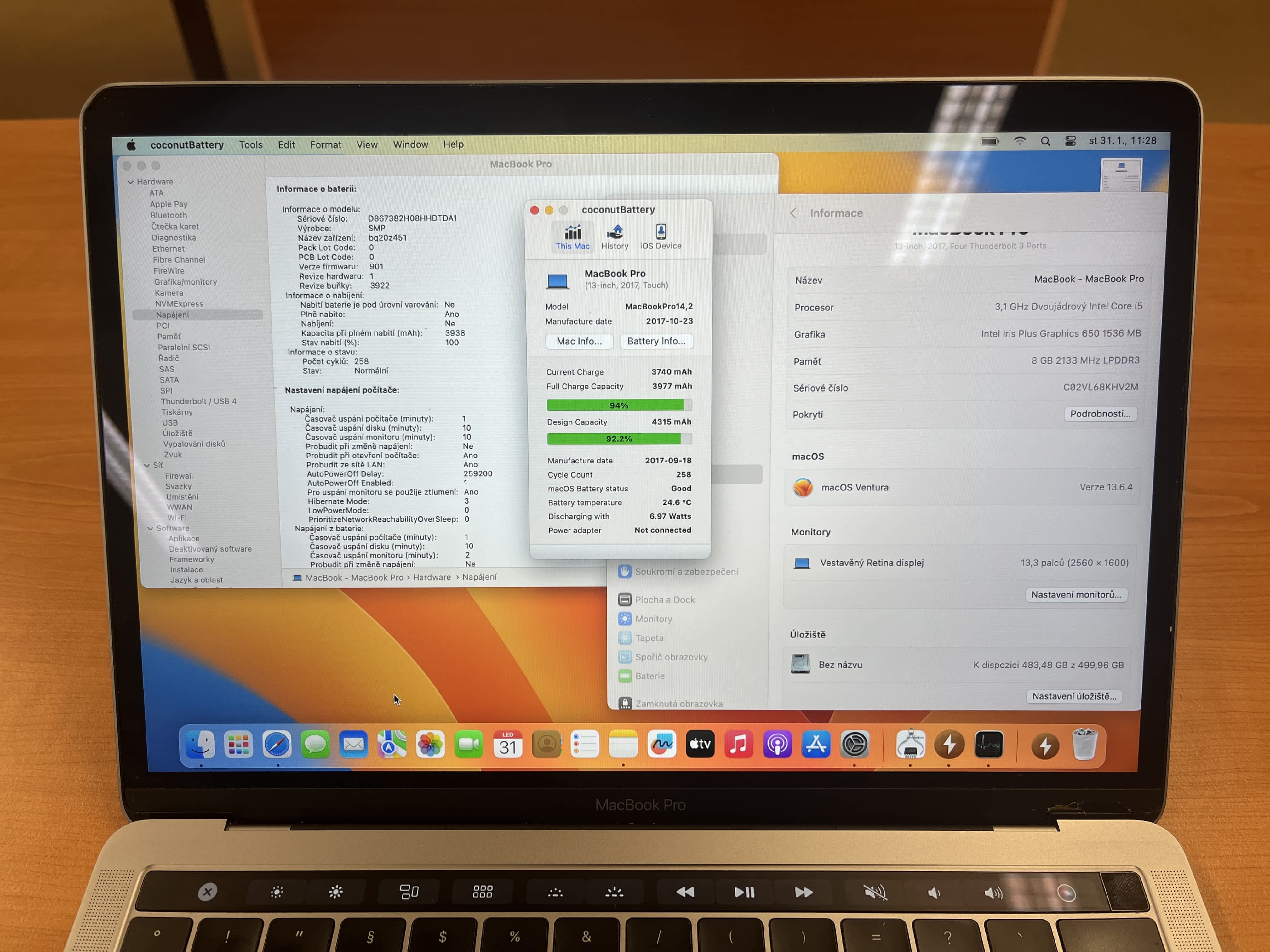Open Activity Monitor from the Dock

988,745
